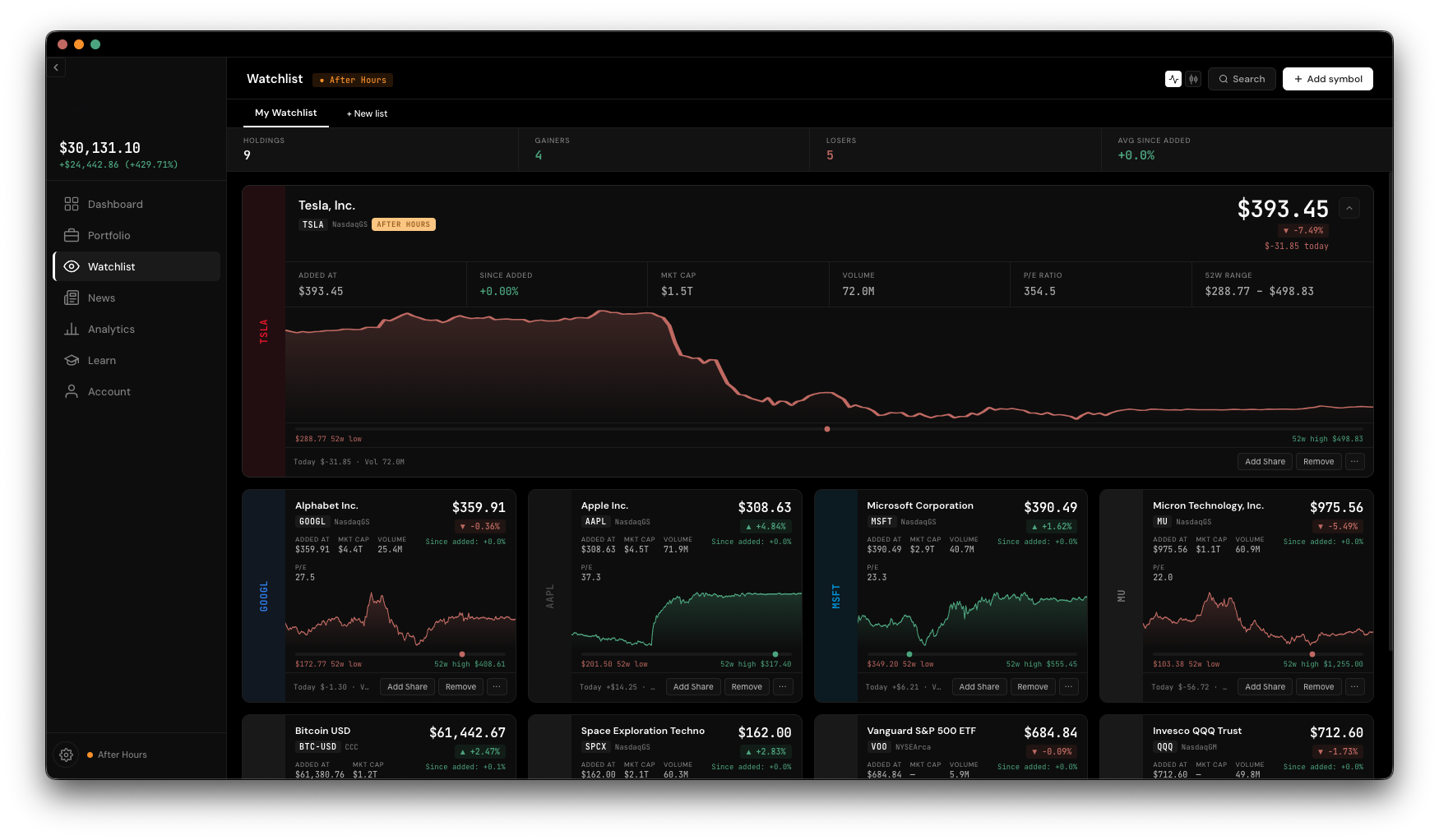Click the MSFT ticker badge
Viewport: 1439px width, 840px height.
coord(881,522)
